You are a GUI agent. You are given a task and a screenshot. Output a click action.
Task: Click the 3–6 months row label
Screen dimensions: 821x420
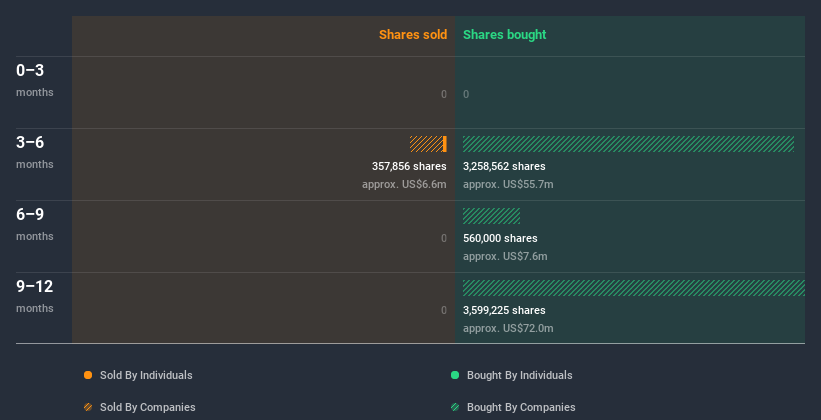(x=35, y=152)
